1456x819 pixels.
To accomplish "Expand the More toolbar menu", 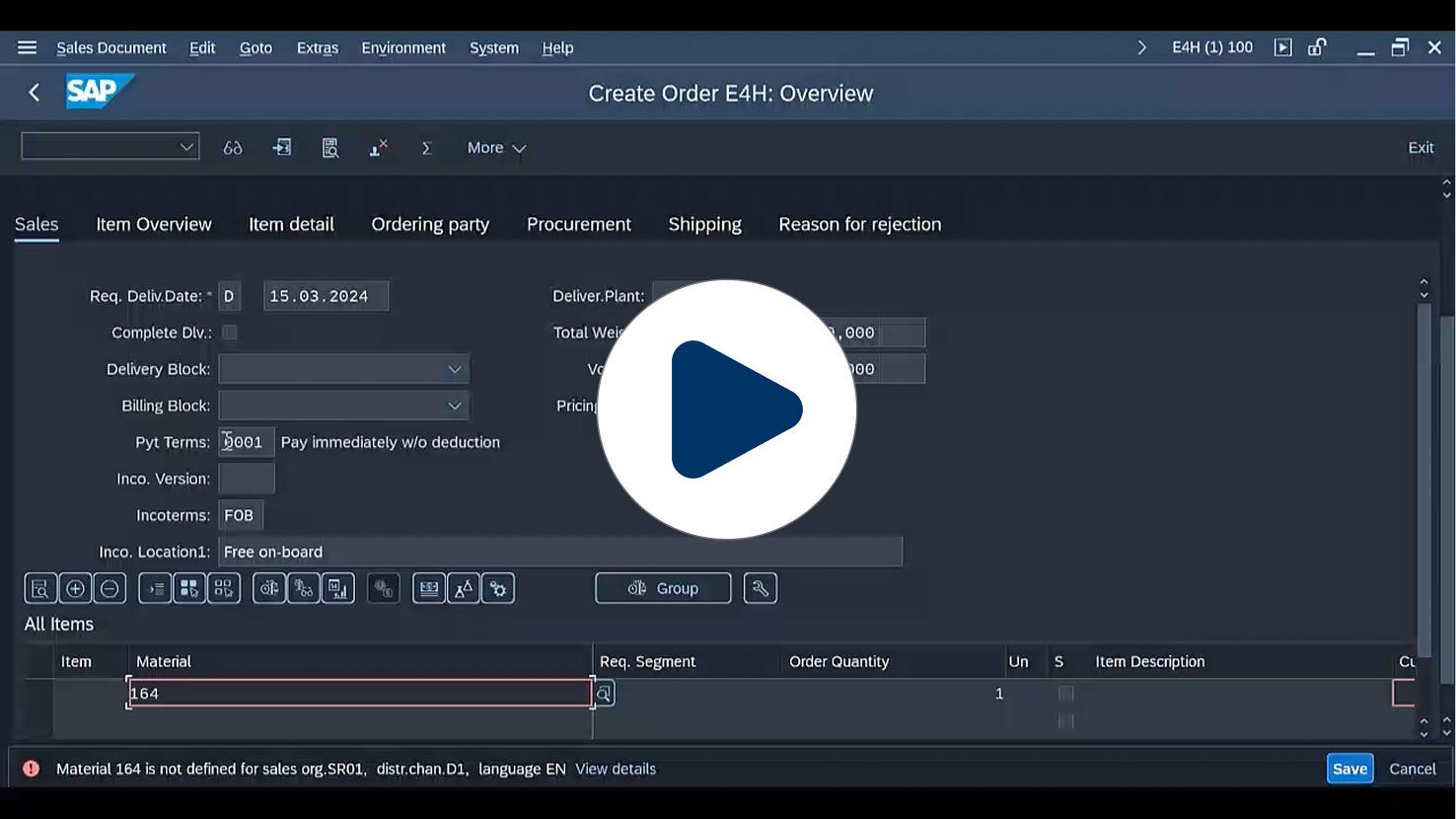I will [x=496, y=148].
